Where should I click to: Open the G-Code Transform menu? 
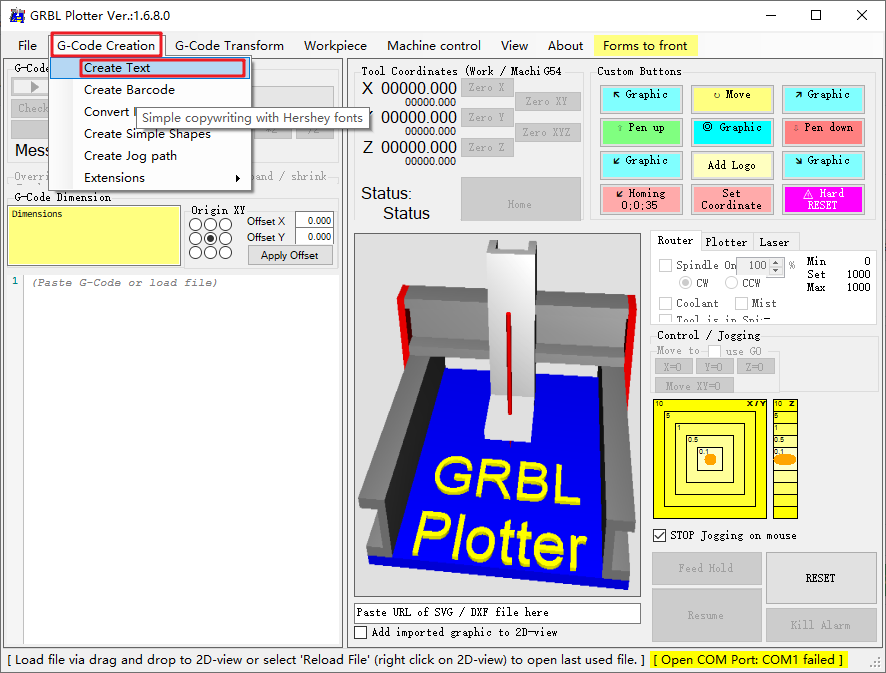point(229,45)
